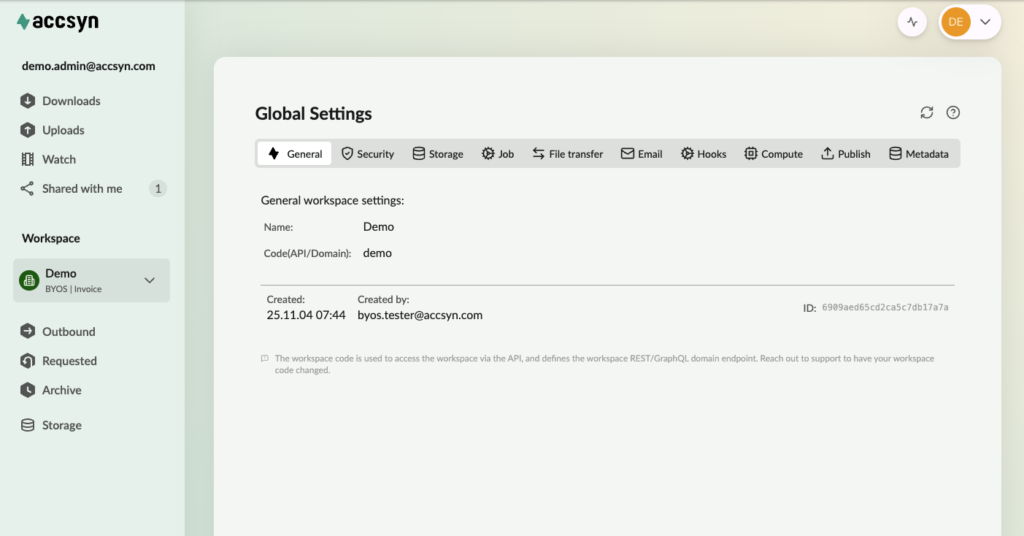Open the Compute settings tab

[x=773, y=154]
